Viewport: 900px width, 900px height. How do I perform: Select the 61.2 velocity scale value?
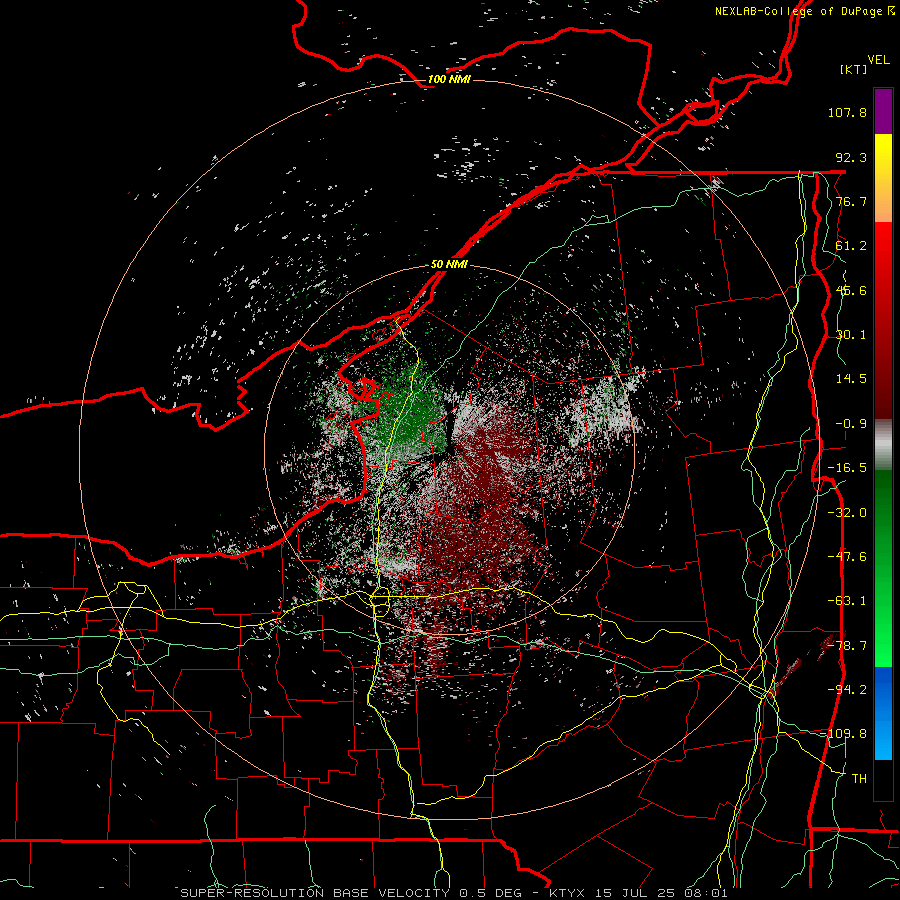click(x=851, y=246)
